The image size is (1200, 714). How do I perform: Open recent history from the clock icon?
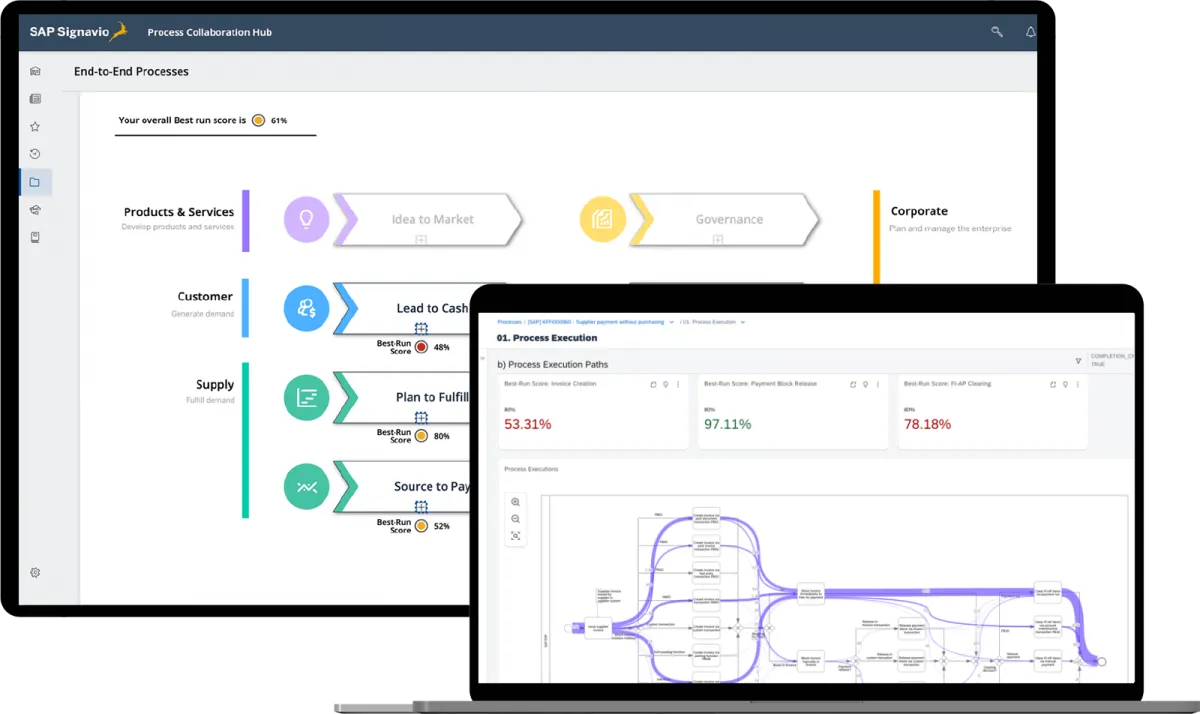tap(35, 154)
